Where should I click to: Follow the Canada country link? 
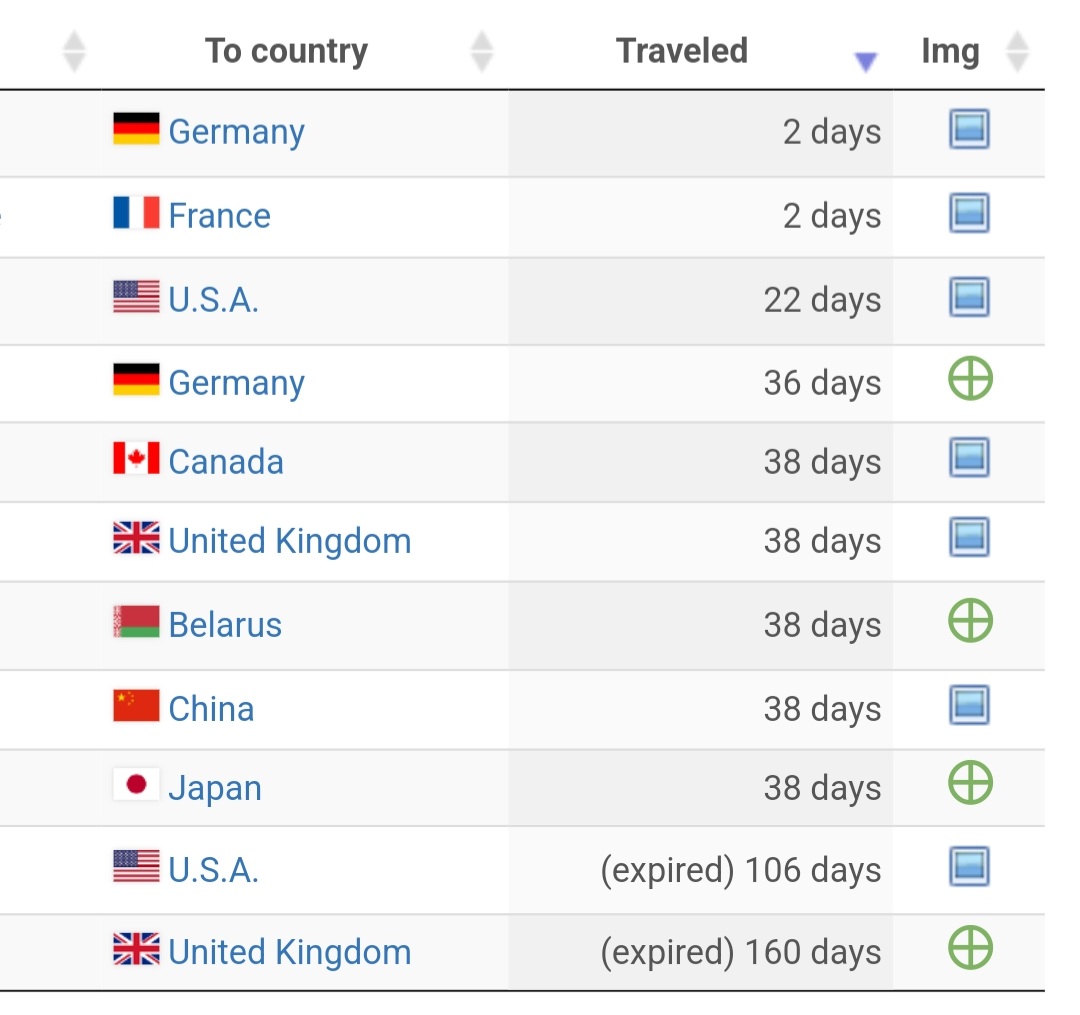[x=226, y=461]
